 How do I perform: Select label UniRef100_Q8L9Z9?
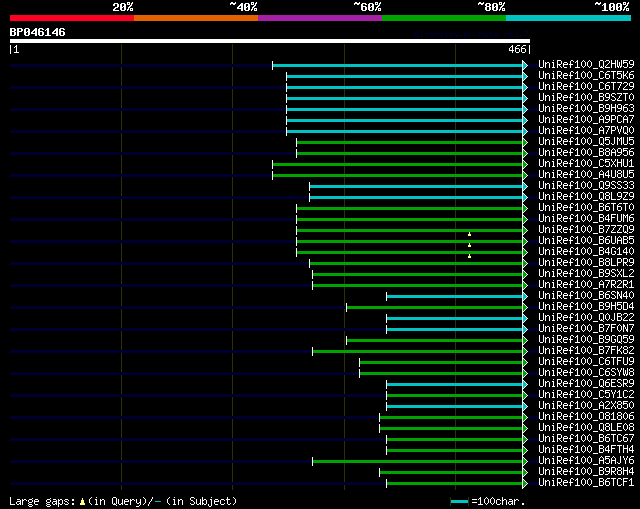click(x=586, y=196)
